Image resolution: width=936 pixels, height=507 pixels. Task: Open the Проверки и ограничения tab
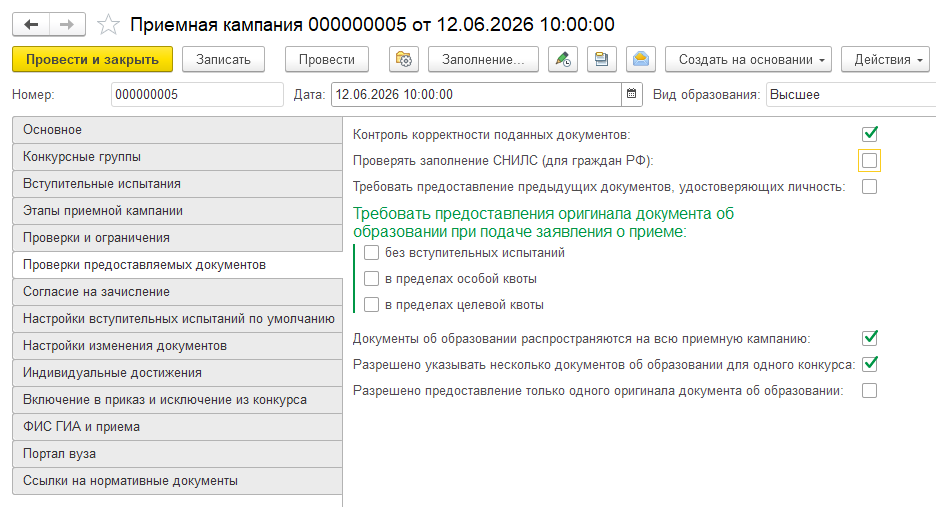click(x=177, y=238)
